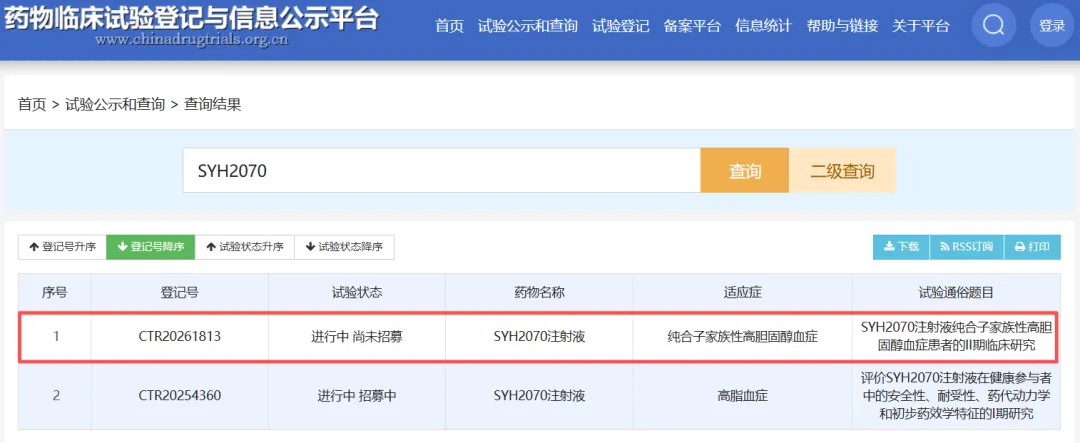Click the 药物名称 column header
The image size is (1080, 443).
click(539, 292)
